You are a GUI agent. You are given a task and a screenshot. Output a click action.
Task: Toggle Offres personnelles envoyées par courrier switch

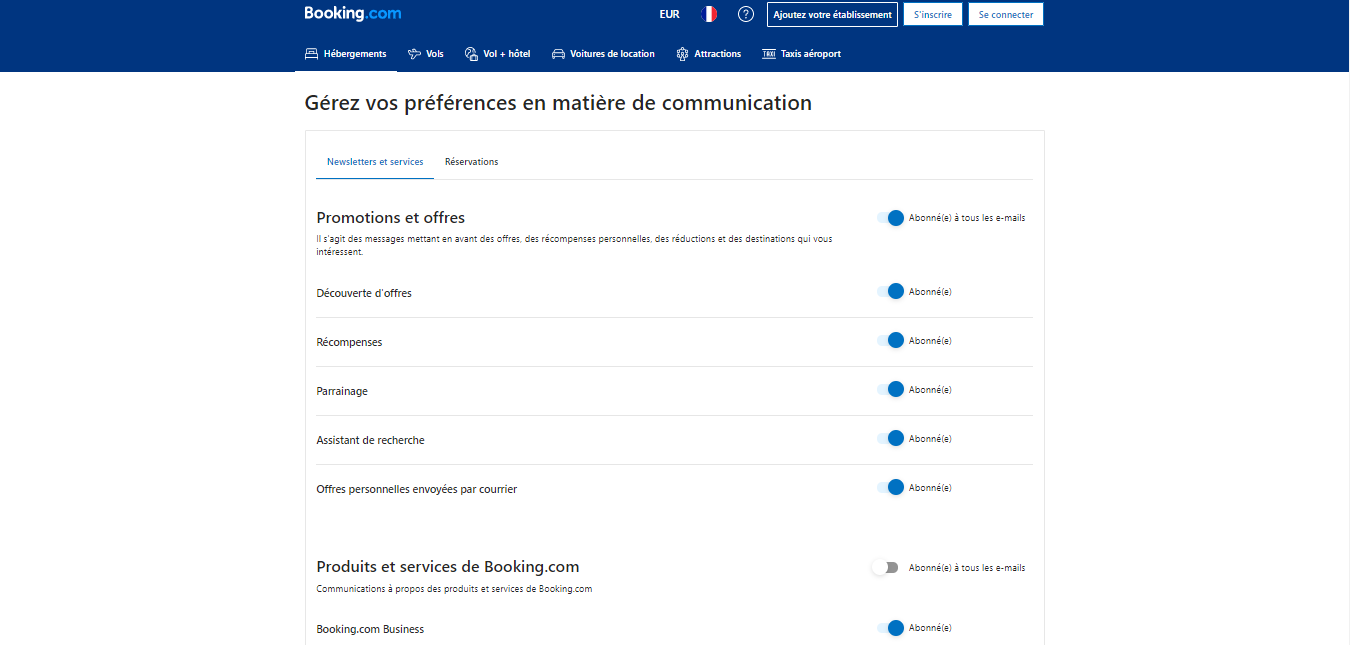pos(891,488)
